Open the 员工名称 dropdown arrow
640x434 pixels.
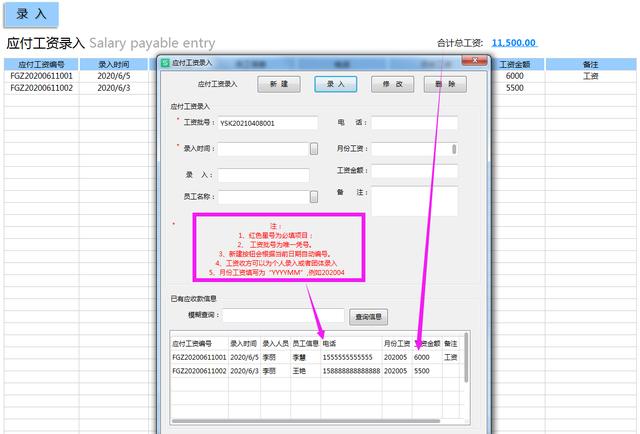[x=314, y=197]
